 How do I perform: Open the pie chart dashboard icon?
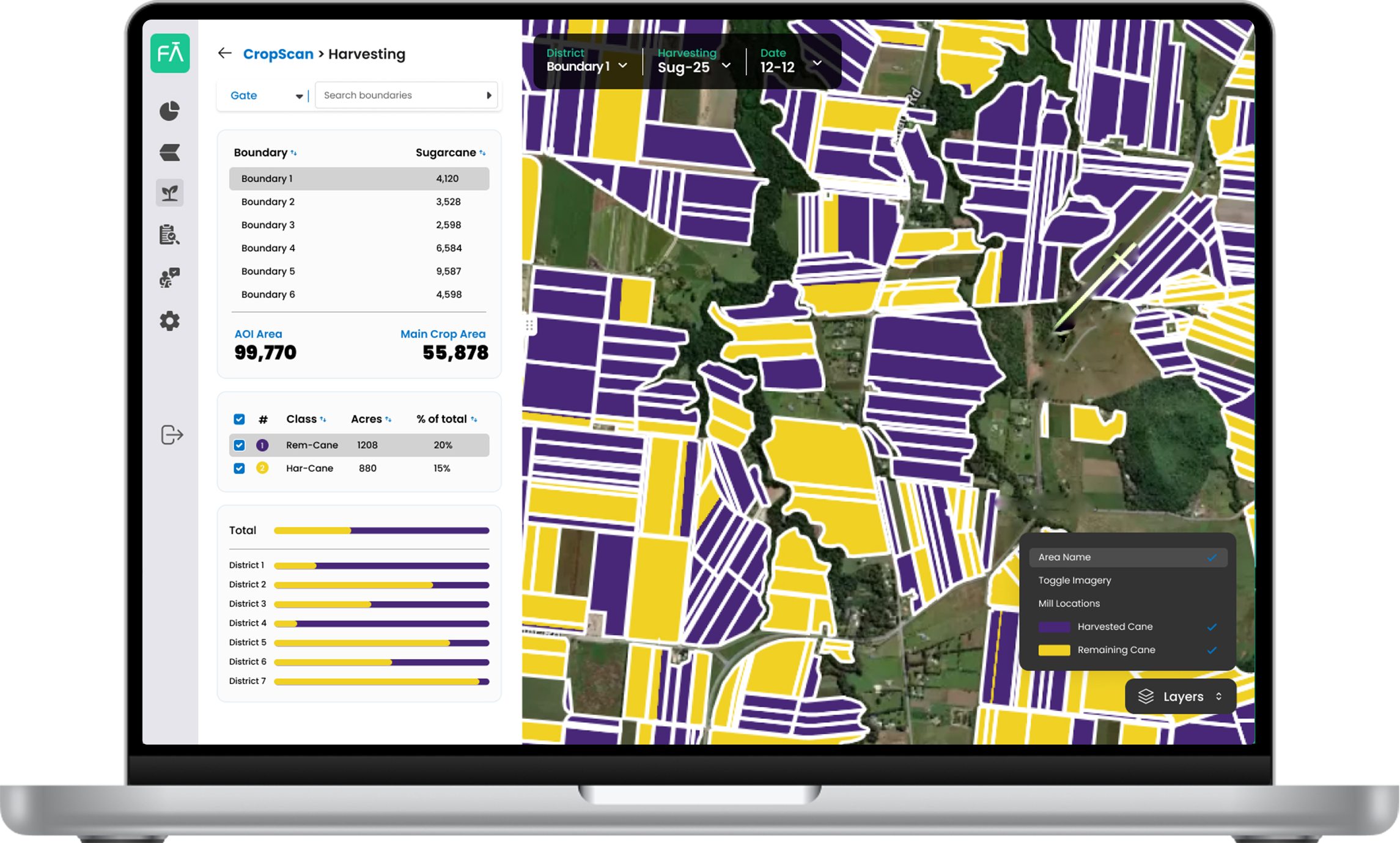pyautogui.click(x=169, y=111)
